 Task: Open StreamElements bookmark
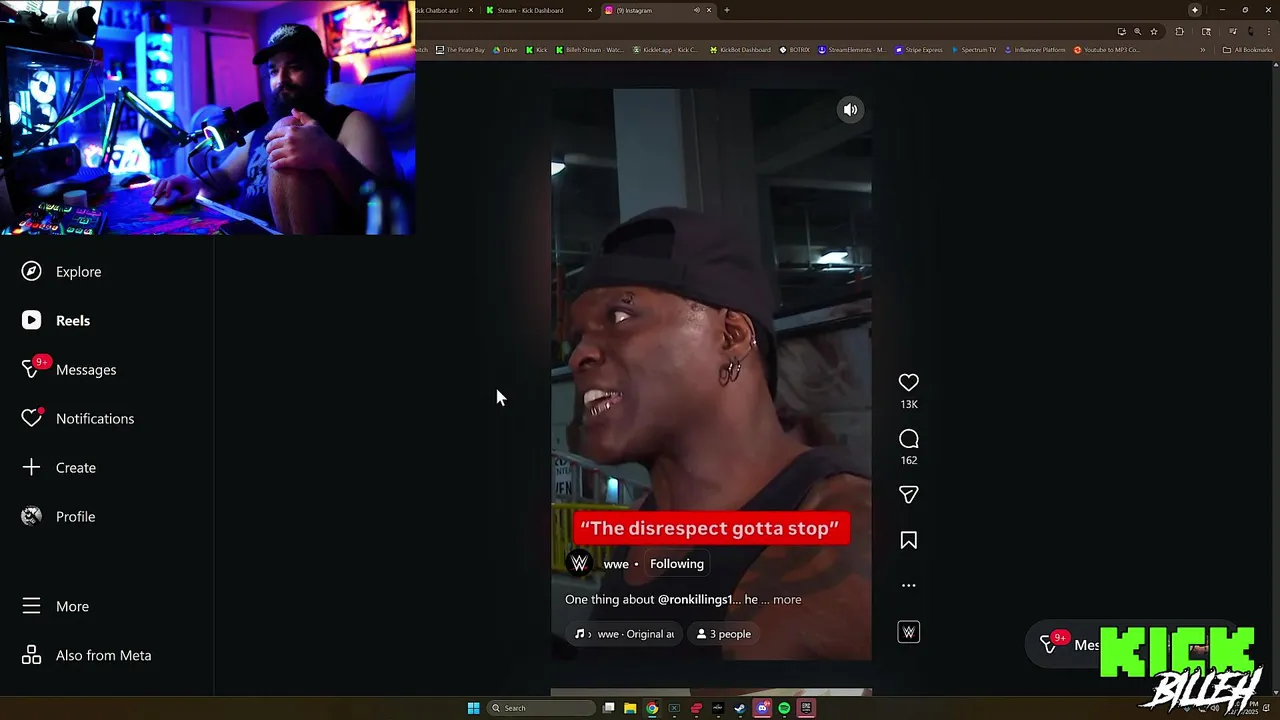coord(852,50)
